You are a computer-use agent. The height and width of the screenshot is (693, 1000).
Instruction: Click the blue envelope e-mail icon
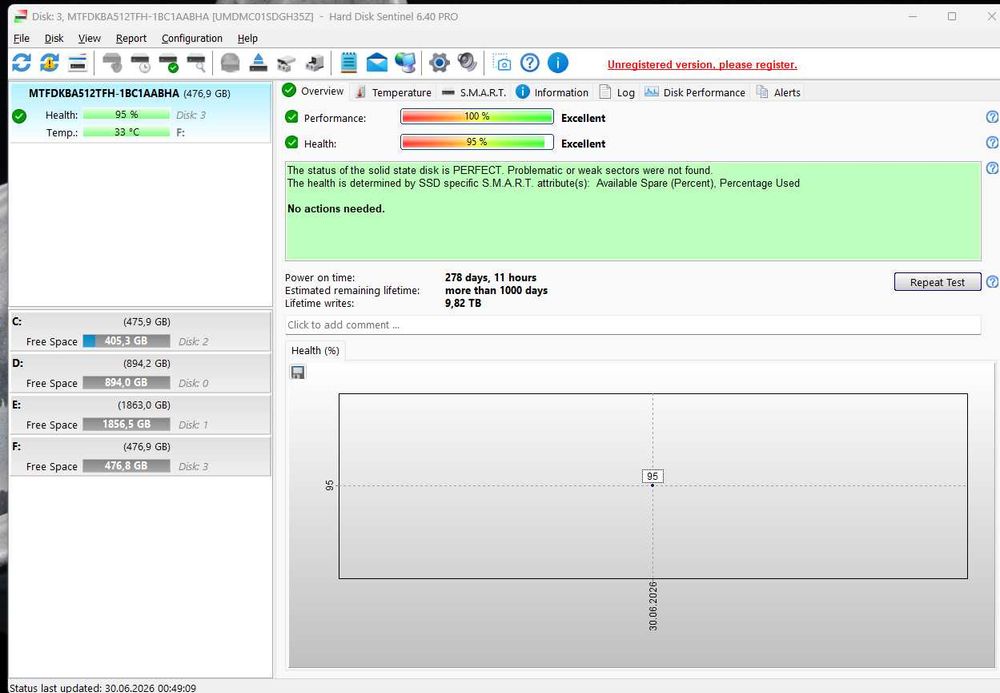(x=377, y=62)
